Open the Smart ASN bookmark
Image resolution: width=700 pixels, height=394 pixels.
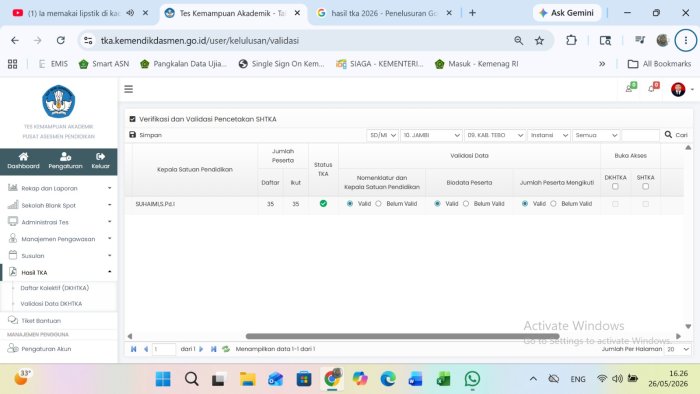104,64
